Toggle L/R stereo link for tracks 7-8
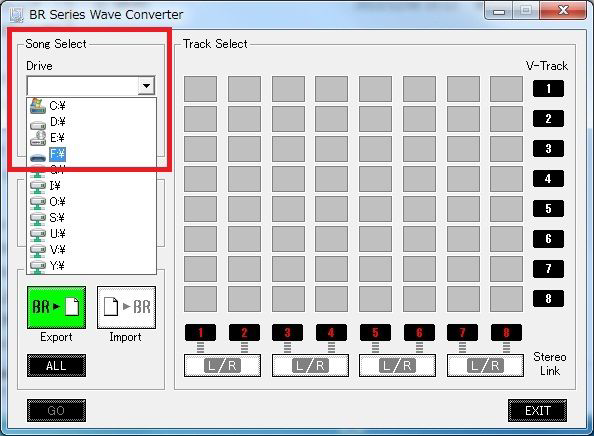The height and width of the screenshot is (436, 594). pos(485,366)
